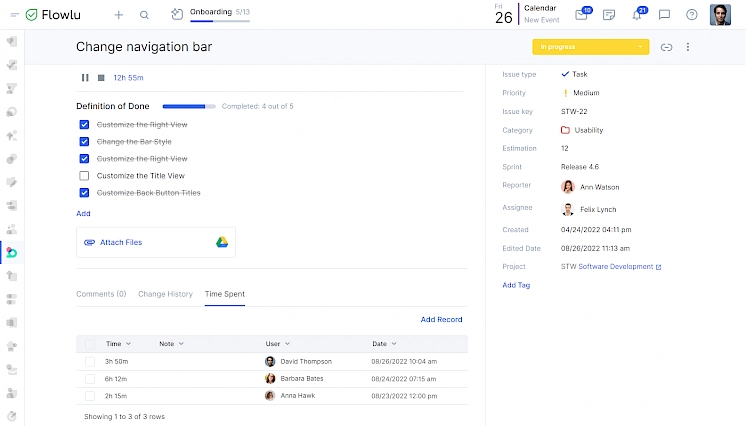Click the plus create icon in header
This screenshot has width=746, height=426.
119,15
